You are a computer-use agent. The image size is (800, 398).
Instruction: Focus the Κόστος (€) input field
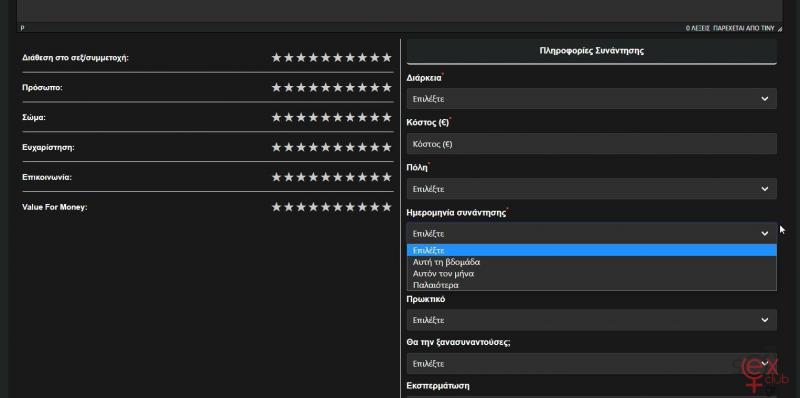pyautogui.click(x=591, y=144)
